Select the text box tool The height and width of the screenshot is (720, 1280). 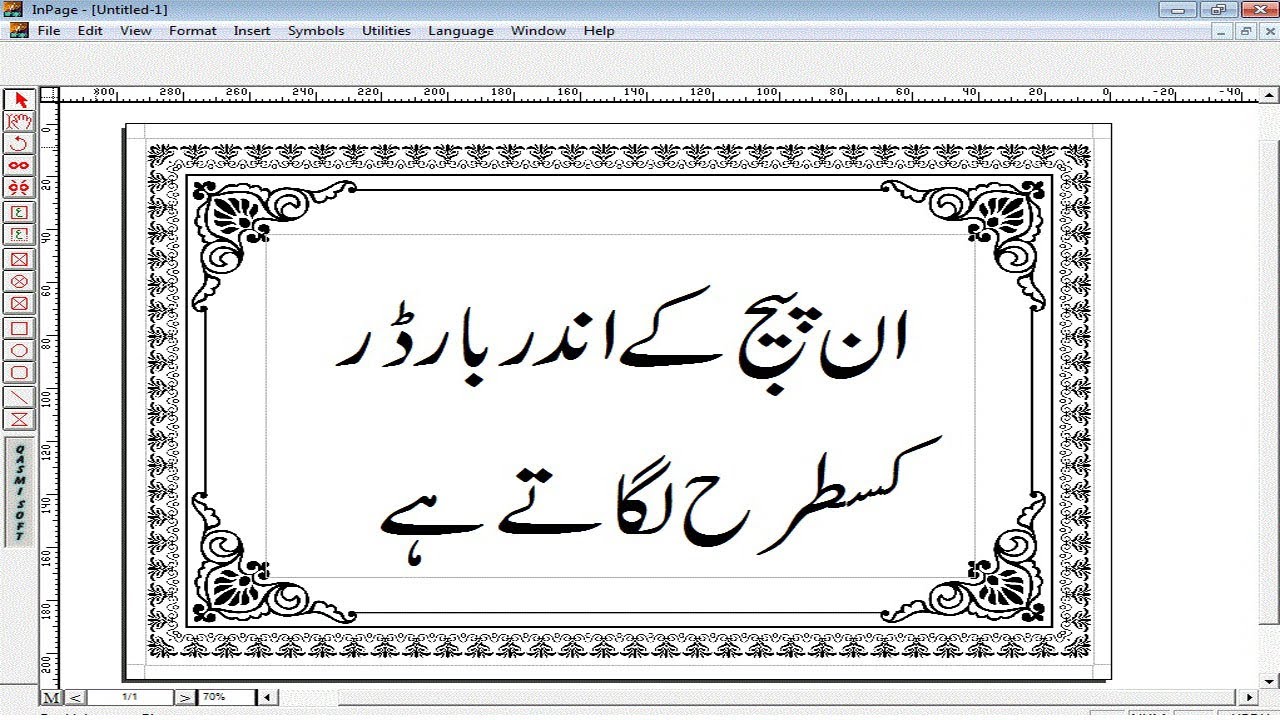pos(19,212)
